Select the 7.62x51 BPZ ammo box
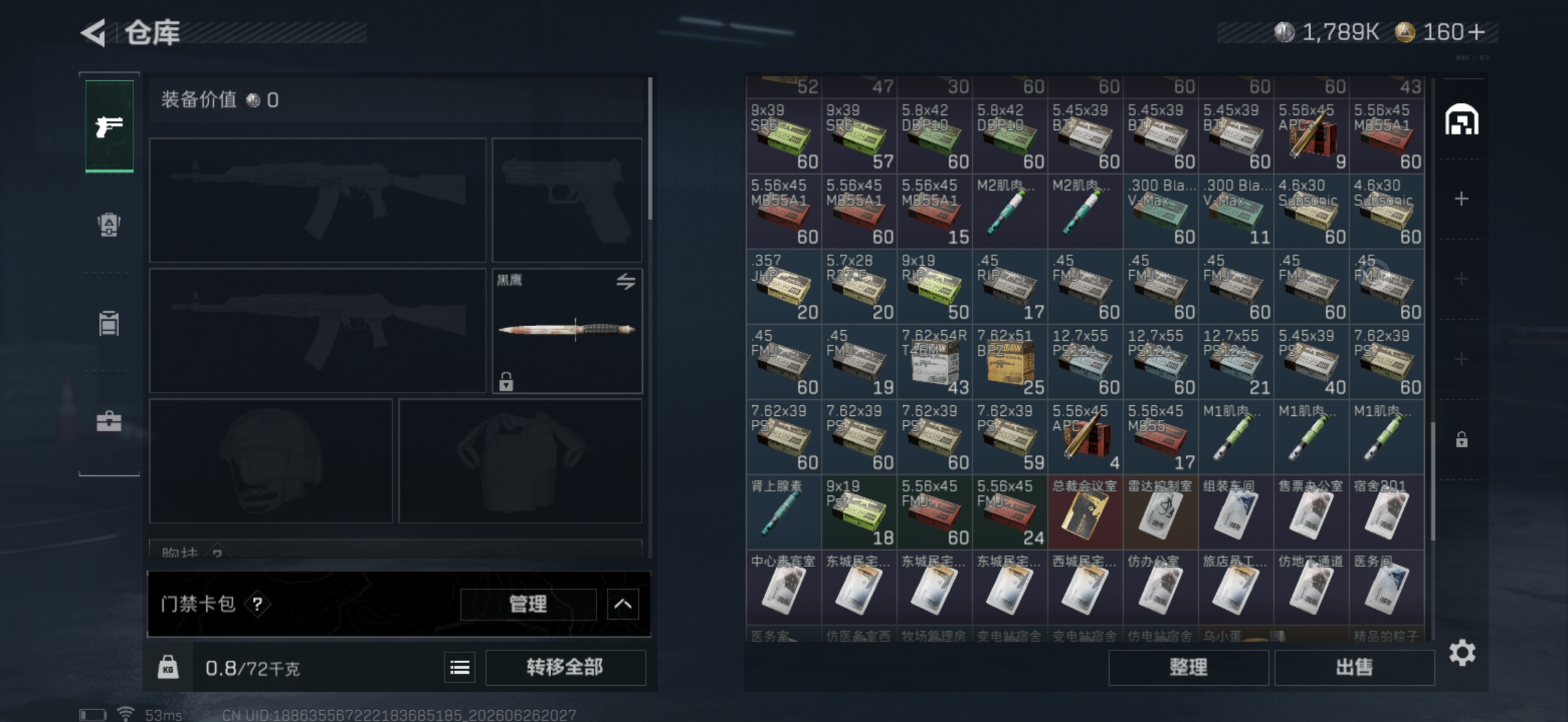 click(x=1009, y=362)
